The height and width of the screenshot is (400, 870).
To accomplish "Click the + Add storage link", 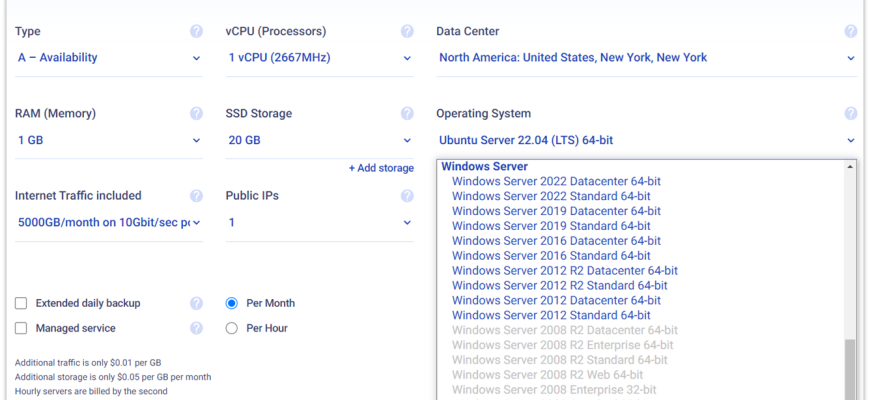I will 381,168.
